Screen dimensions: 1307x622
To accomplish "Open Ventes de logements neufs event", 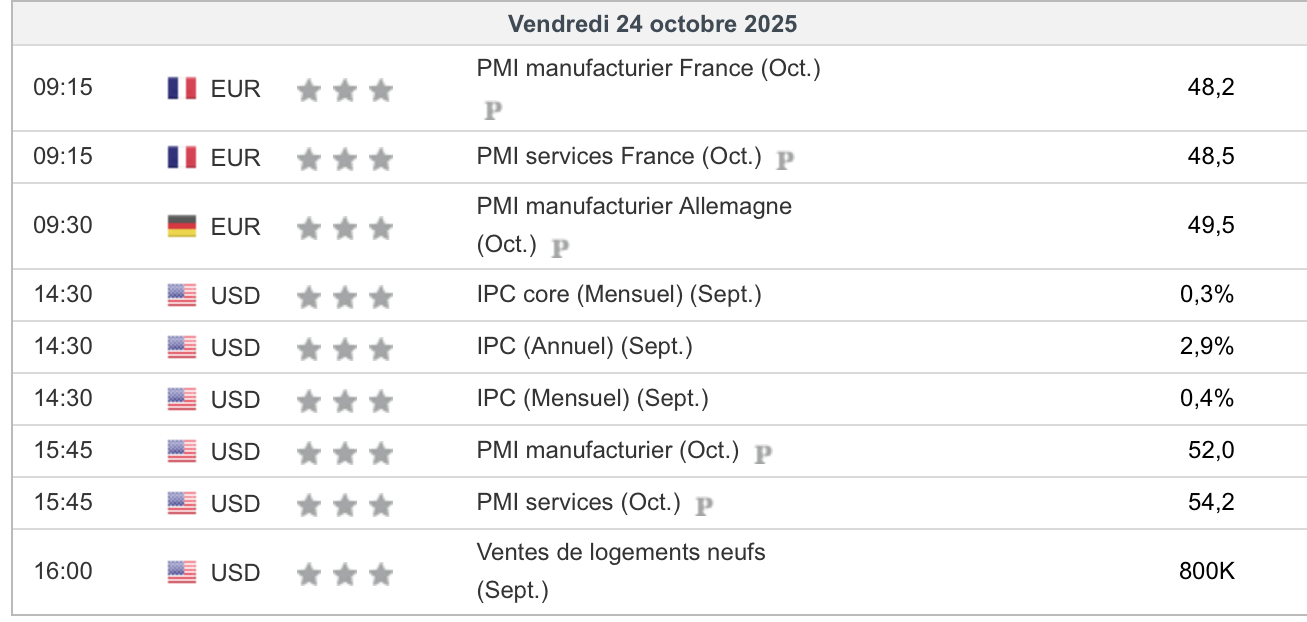I will [x=620, y=552].
